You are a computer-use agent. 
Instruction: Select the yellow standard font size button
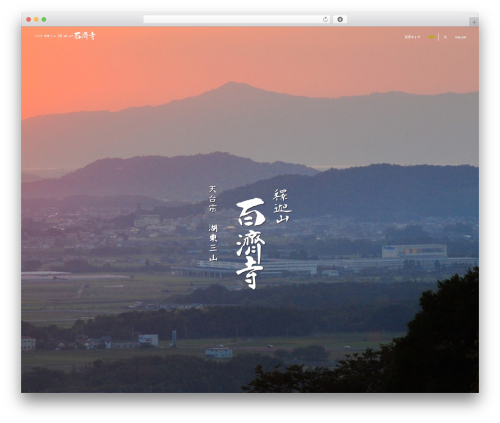click(x=431, y=37)
